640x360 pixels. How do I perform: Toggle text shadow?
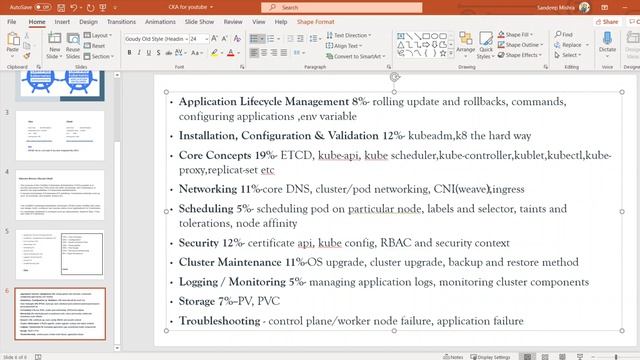[158, 53]
